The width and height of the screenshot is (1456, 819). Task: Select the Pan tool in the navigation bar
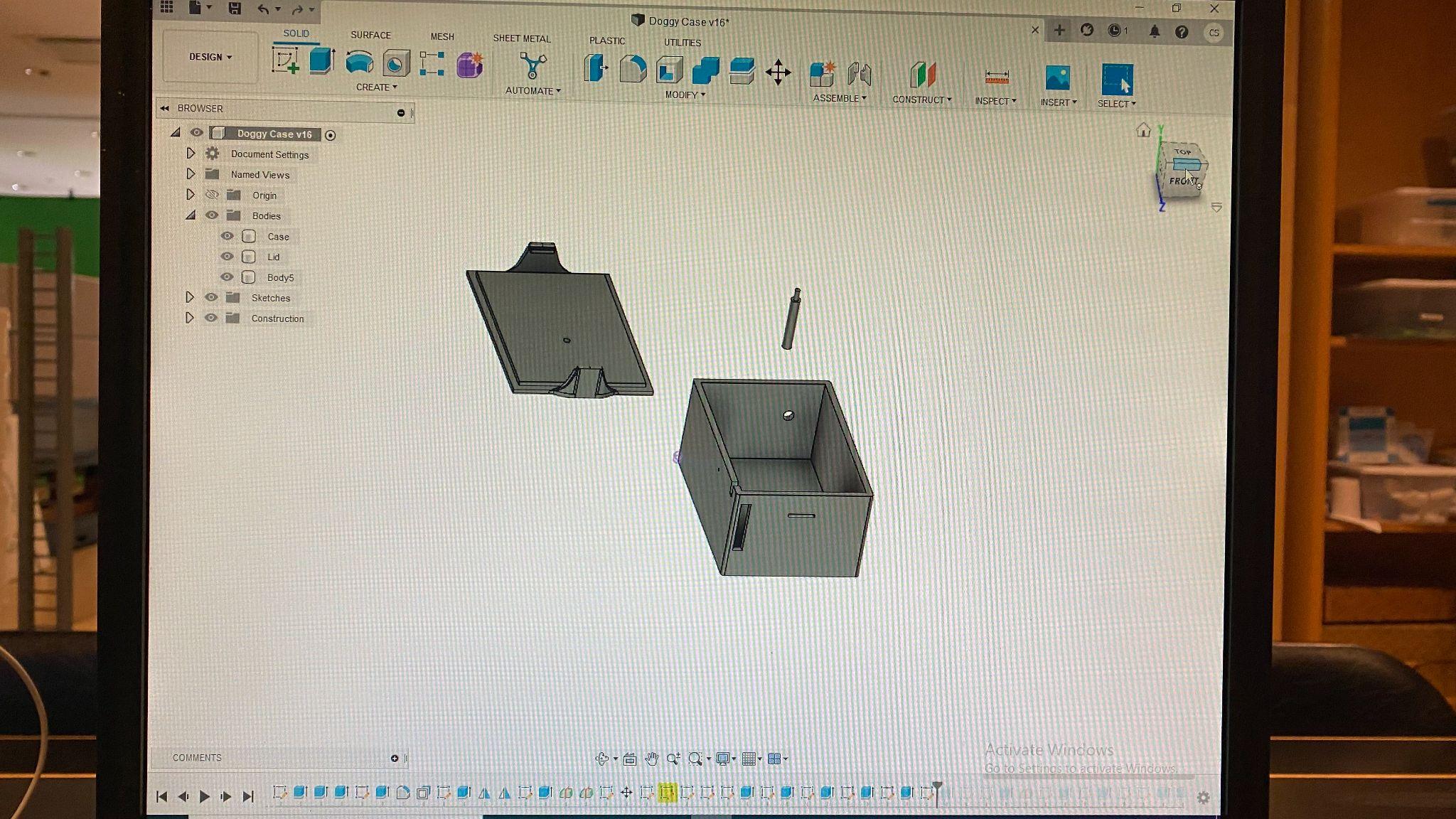click(651, 759)
